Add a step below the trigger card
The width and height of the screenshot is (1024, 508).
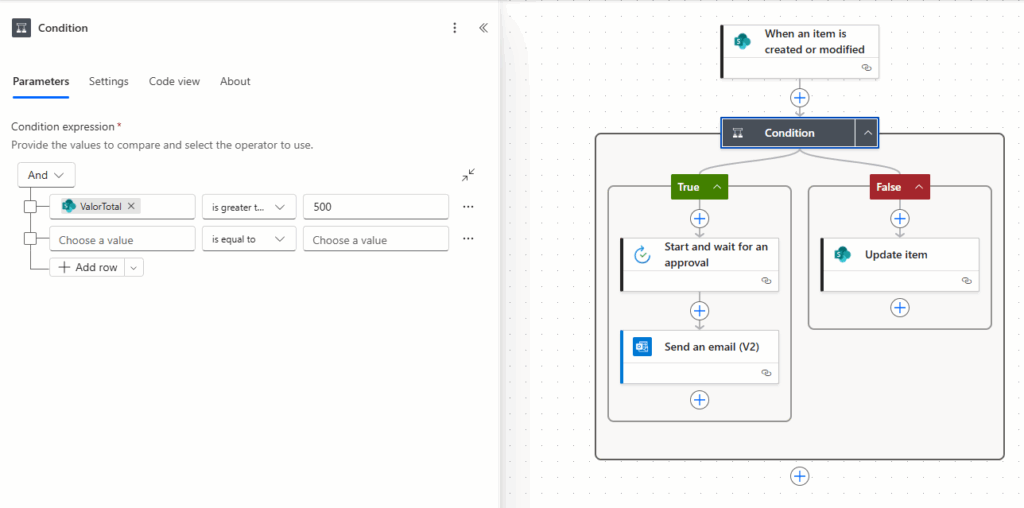coord(799,98)
